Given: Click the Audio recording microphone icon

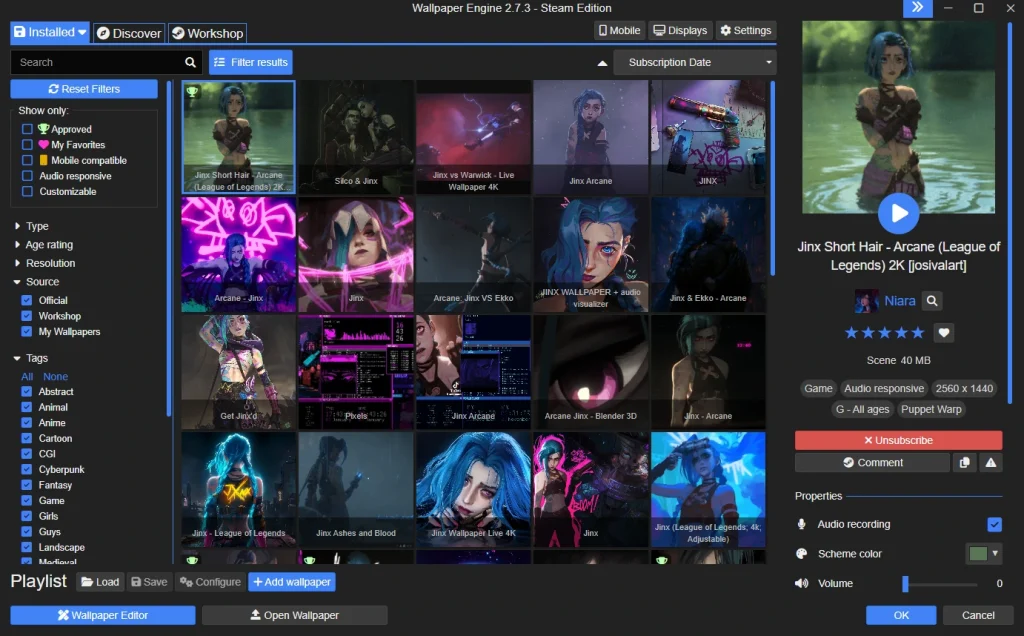Looking at the screenshot, I should tap(801, 524).
